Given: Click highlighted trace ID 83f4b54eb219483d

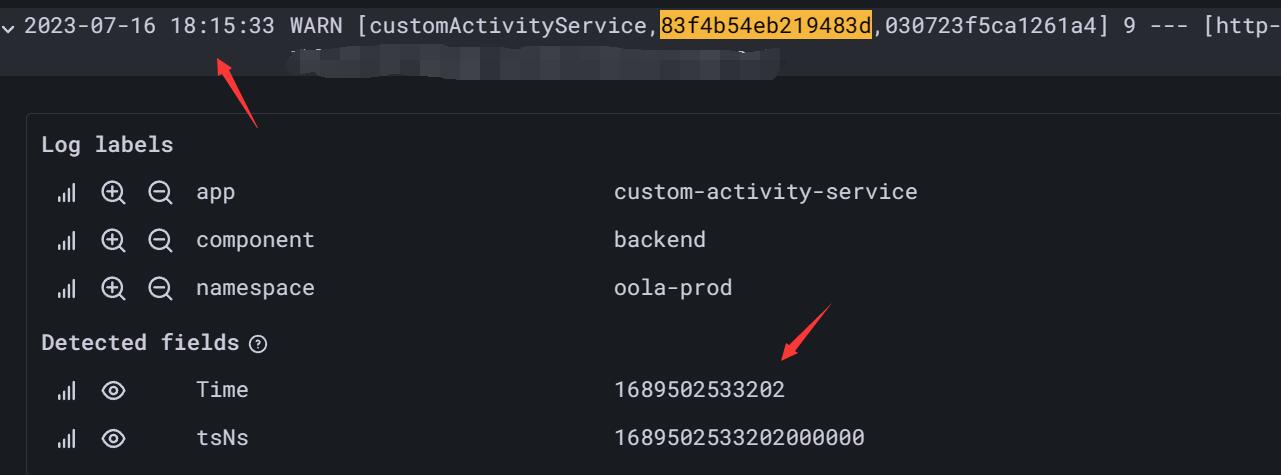Looking at the screenshot, I should coord(766,26).
